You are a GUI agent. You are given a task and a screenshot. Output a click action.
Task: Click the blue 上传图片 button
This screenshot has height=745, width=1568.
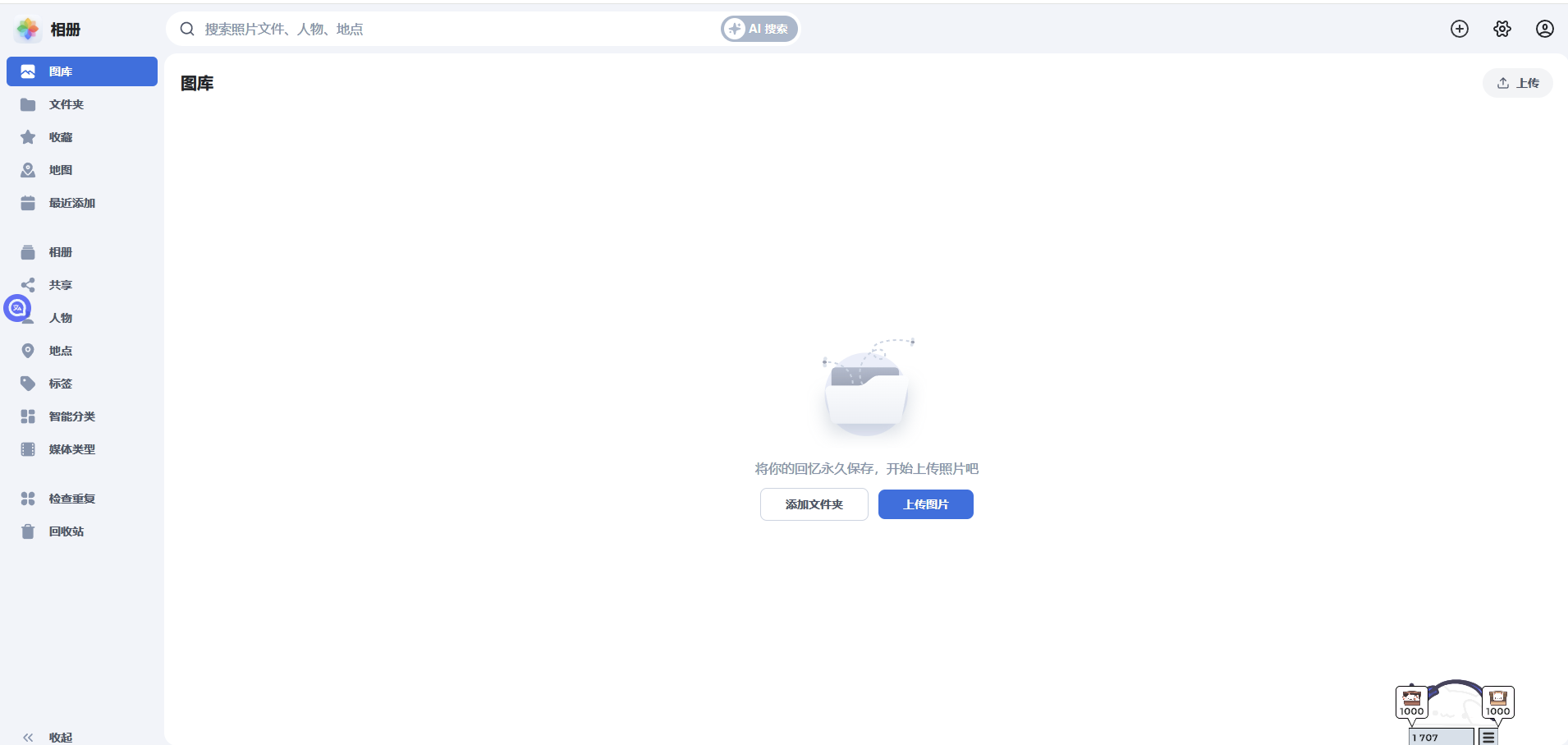925,504
